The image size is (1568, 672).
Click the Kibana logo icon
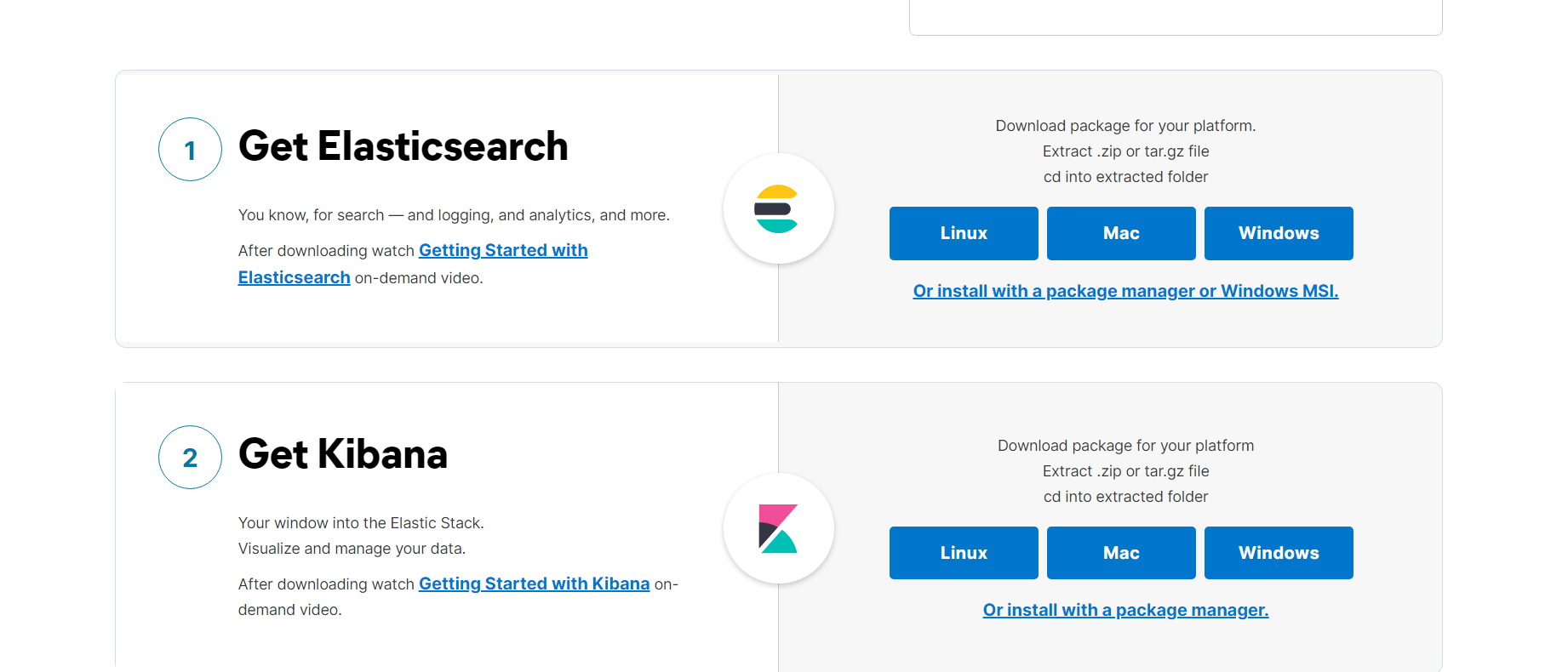pyautogui.click(x=778, y=529)
